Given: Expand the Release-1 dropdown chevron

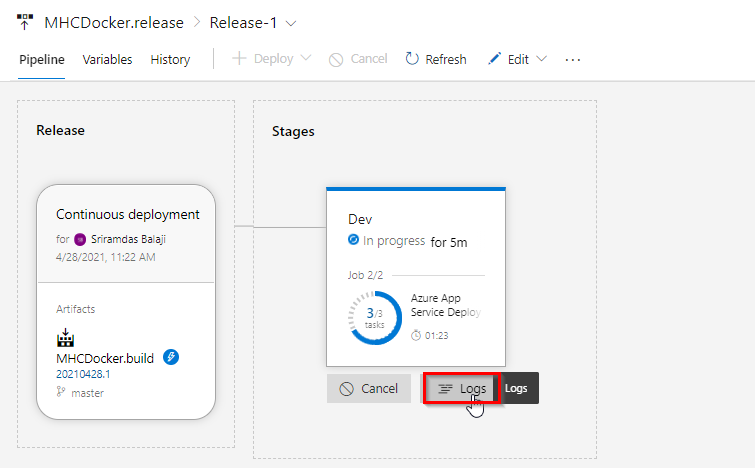Looking at the screenshot, I should tap(291, 23).
